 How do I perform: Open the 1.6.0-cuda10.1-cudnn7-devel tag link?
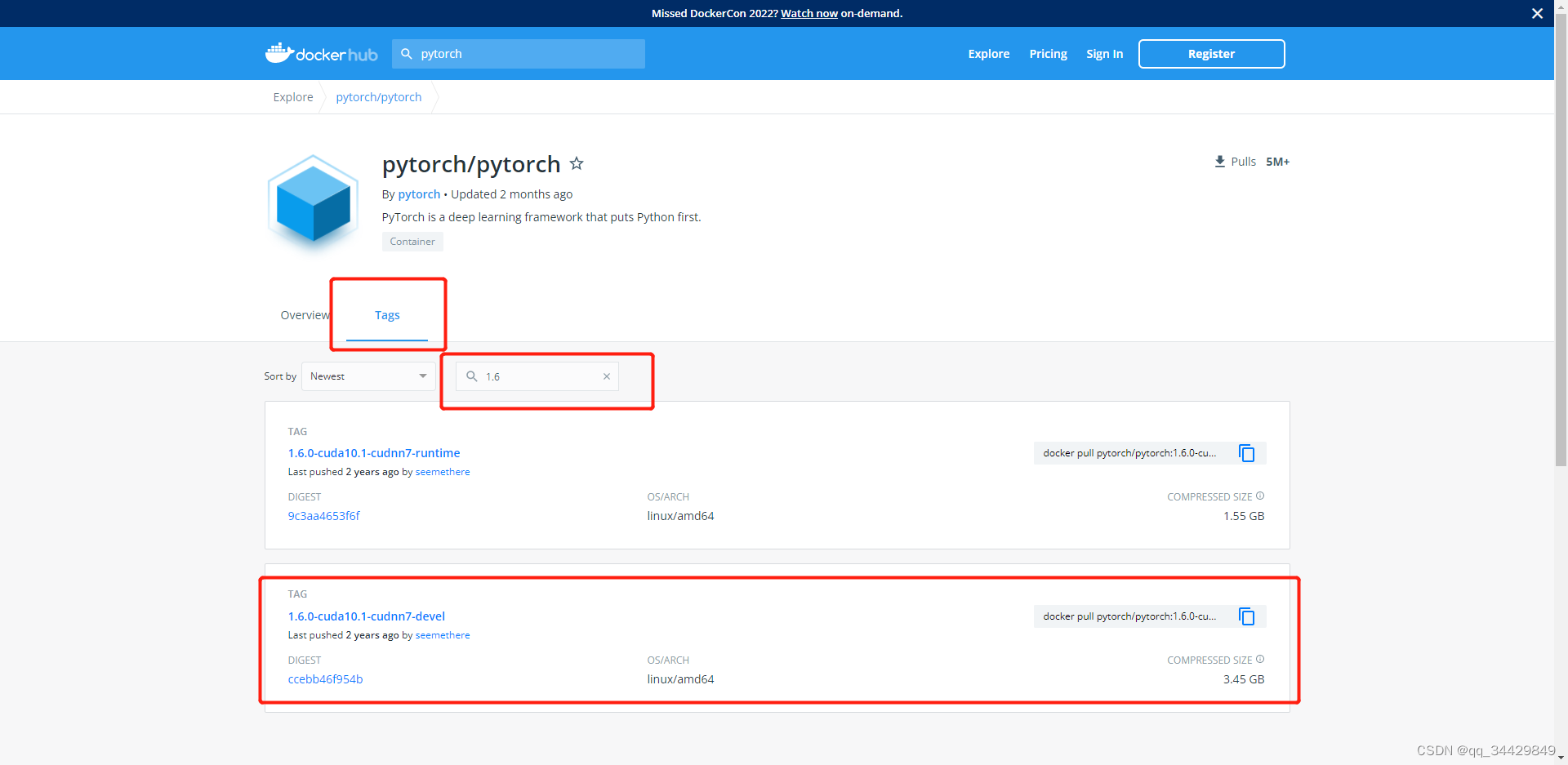(367, 616)
